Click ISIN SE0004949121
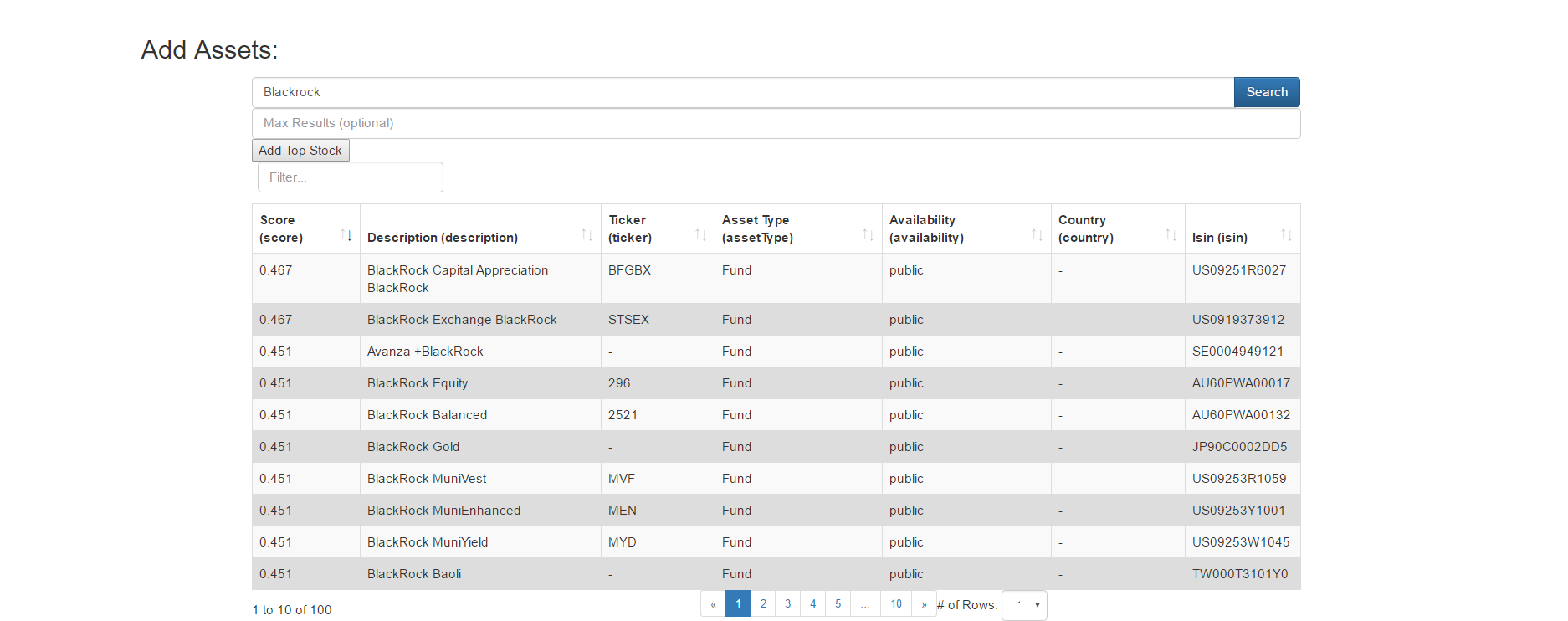Image resolution: width=1568 pixels, height=621 pixels. pyautogui.click(x=1237, y=352)
